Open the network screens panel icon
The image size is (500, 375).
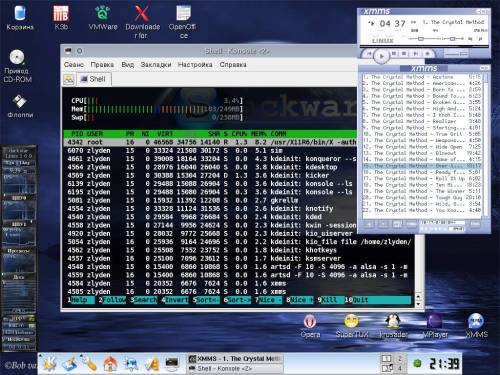[131, 363]
